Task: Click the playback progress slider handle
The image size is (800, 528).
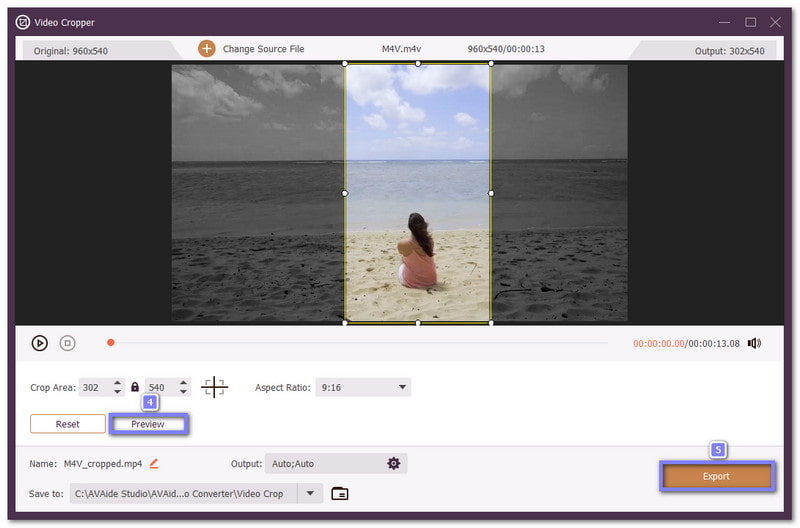Action: pos(111,343)
